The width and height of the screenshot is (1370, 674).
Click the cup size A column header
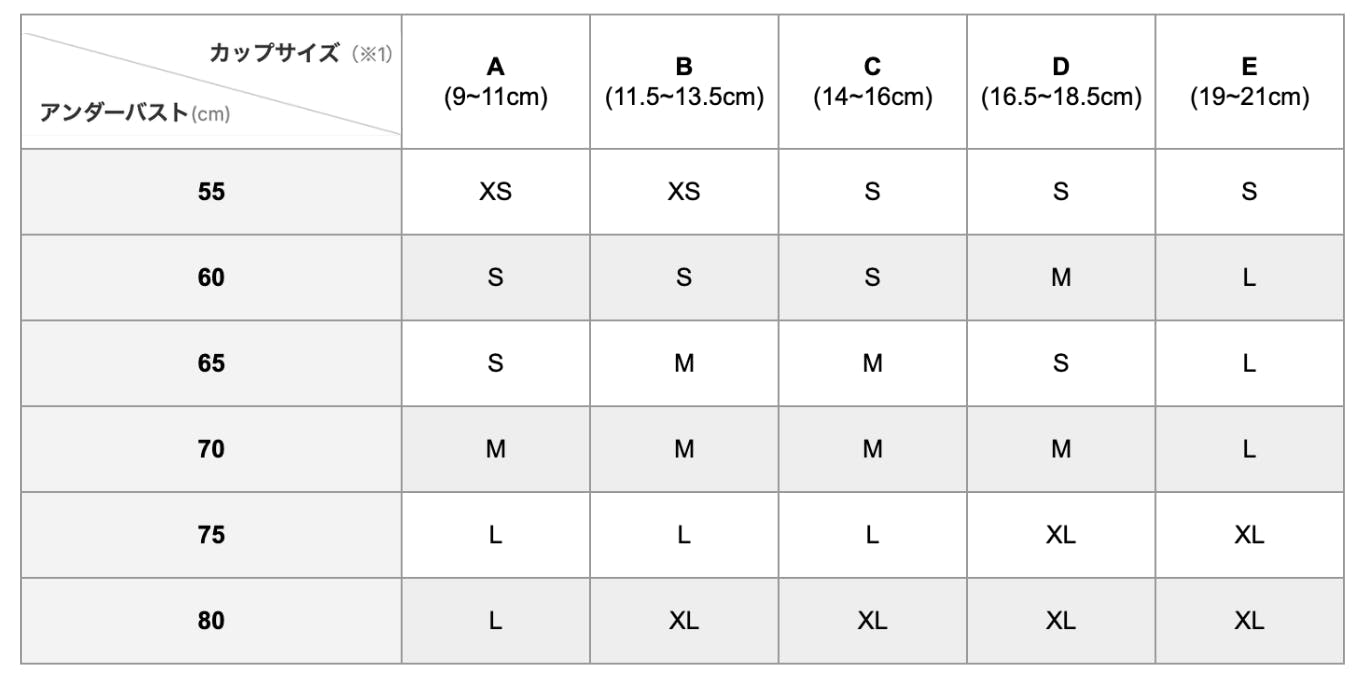495,82
